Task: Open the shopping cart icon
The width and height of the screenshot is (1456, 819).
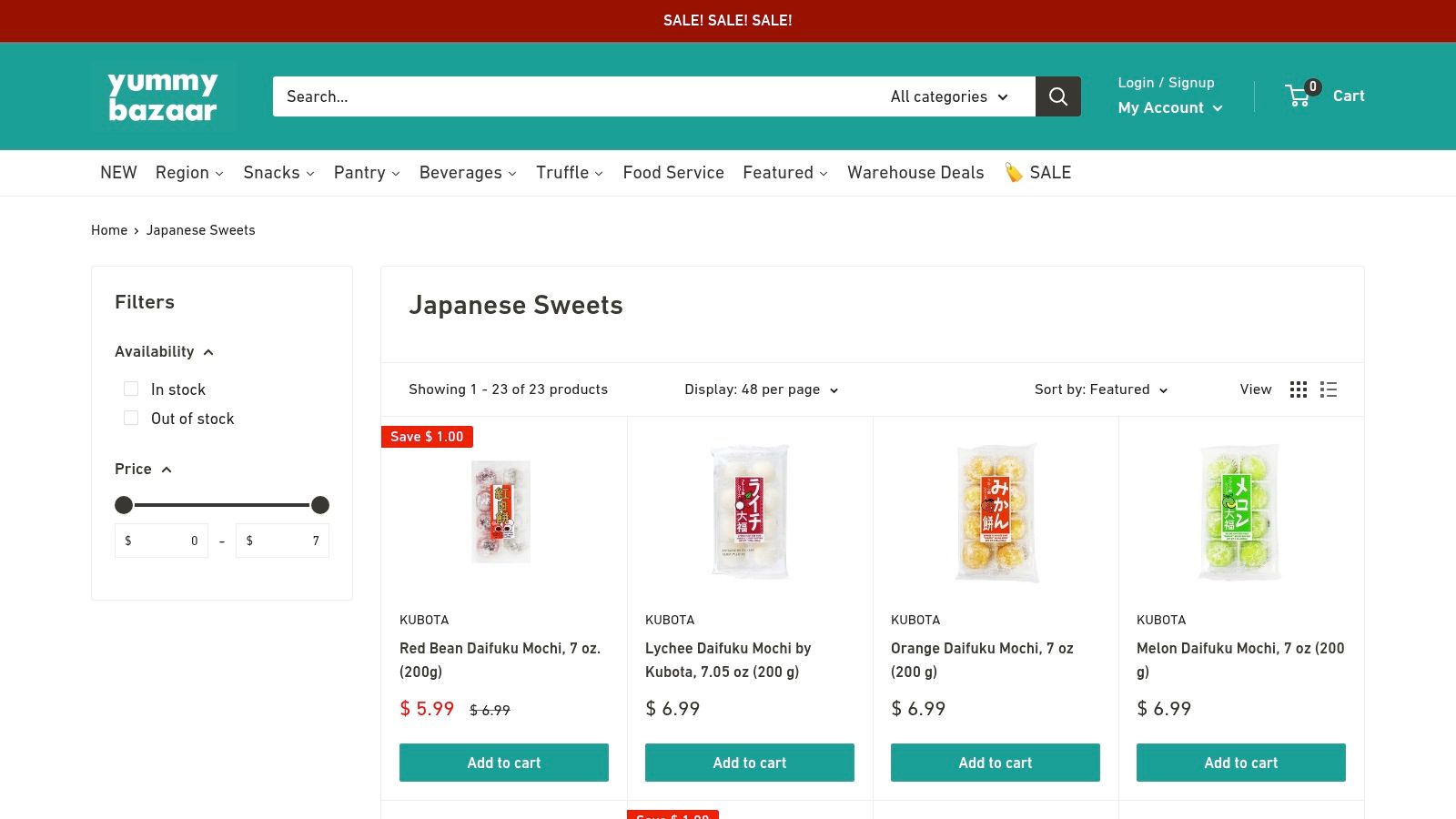Action: (x=1299, y=96)
